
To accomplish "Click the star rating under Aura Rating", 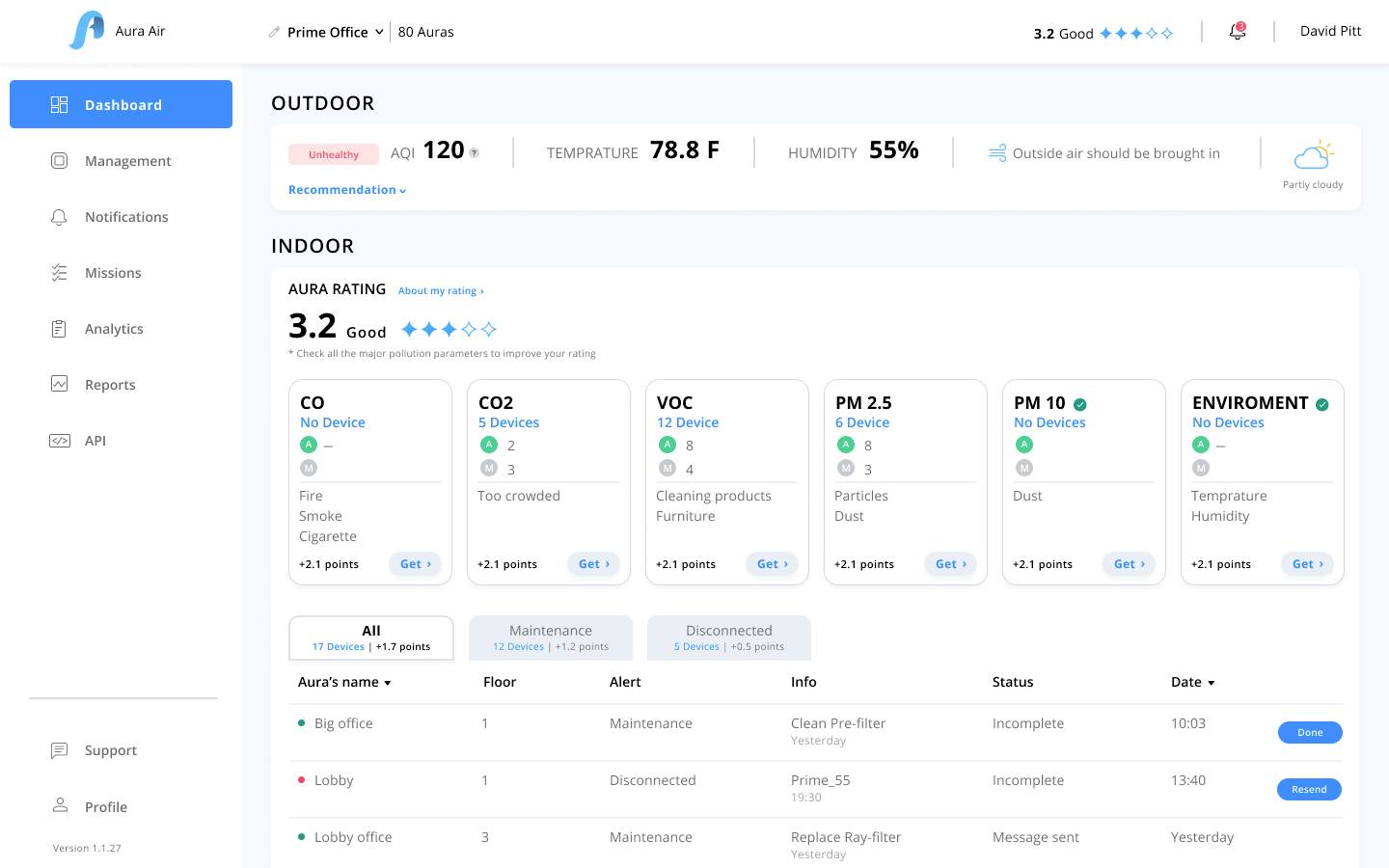I will 449,330.
